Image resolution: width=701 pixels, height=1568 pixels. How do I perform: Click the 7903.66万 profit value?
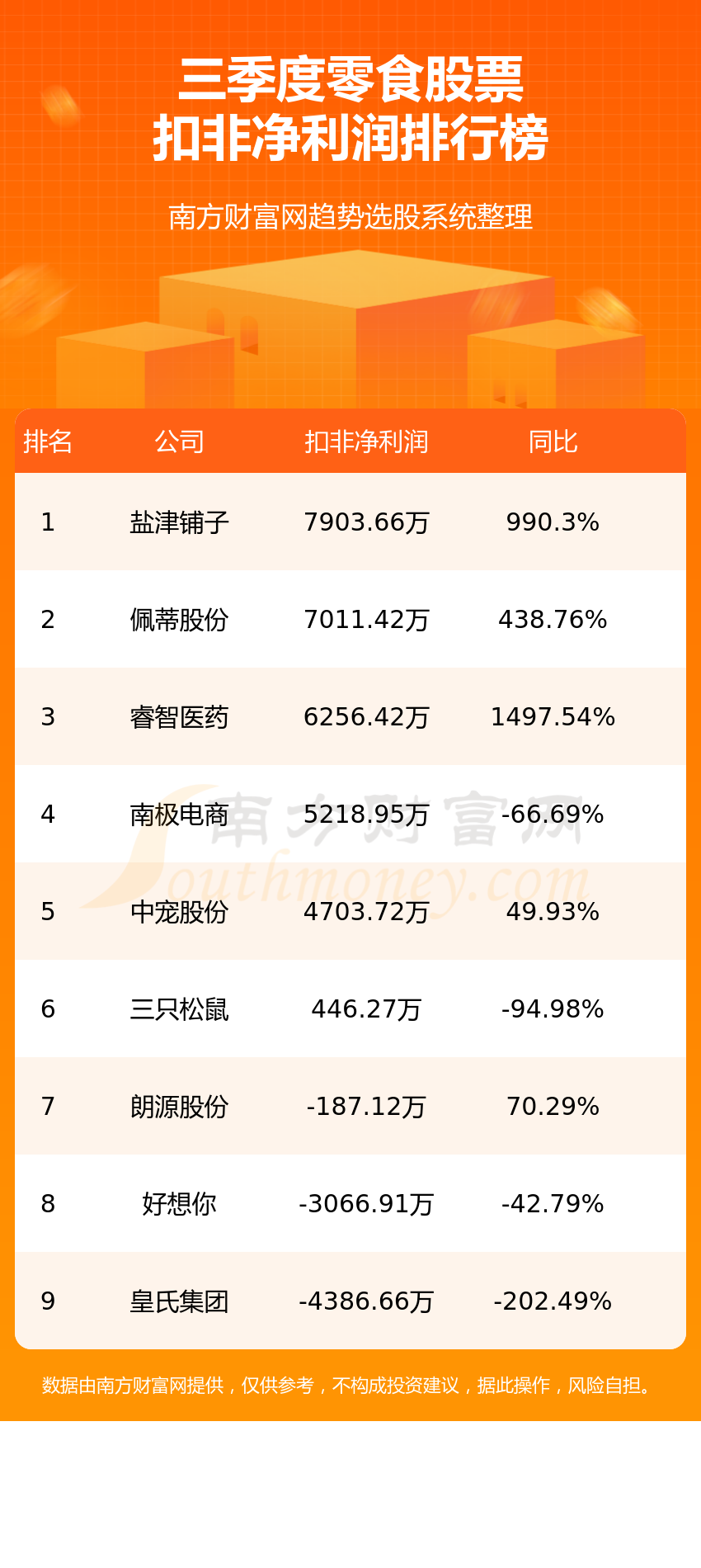[366, 522]
